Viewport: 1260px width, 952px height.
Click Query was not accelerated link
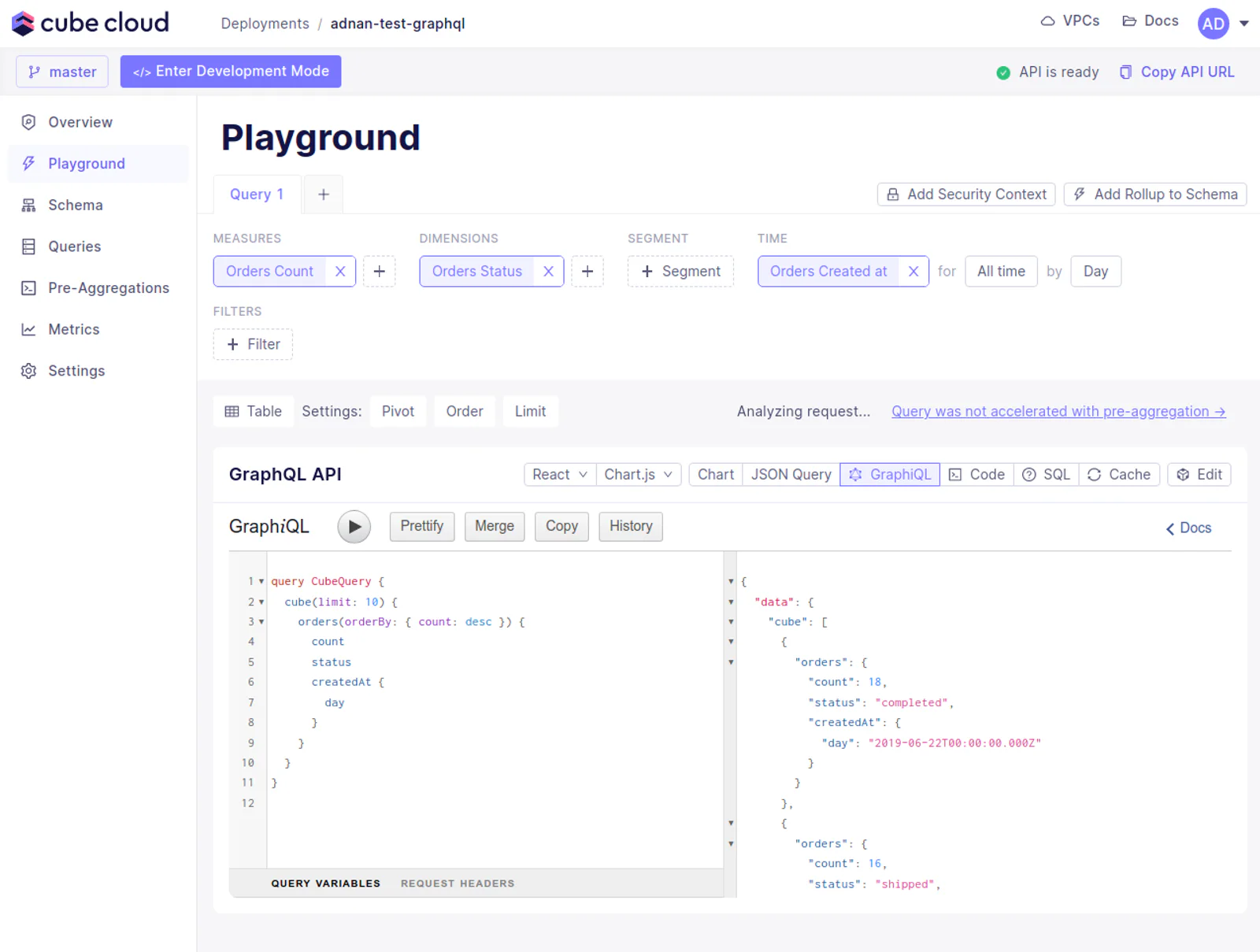click(1058, 412)
